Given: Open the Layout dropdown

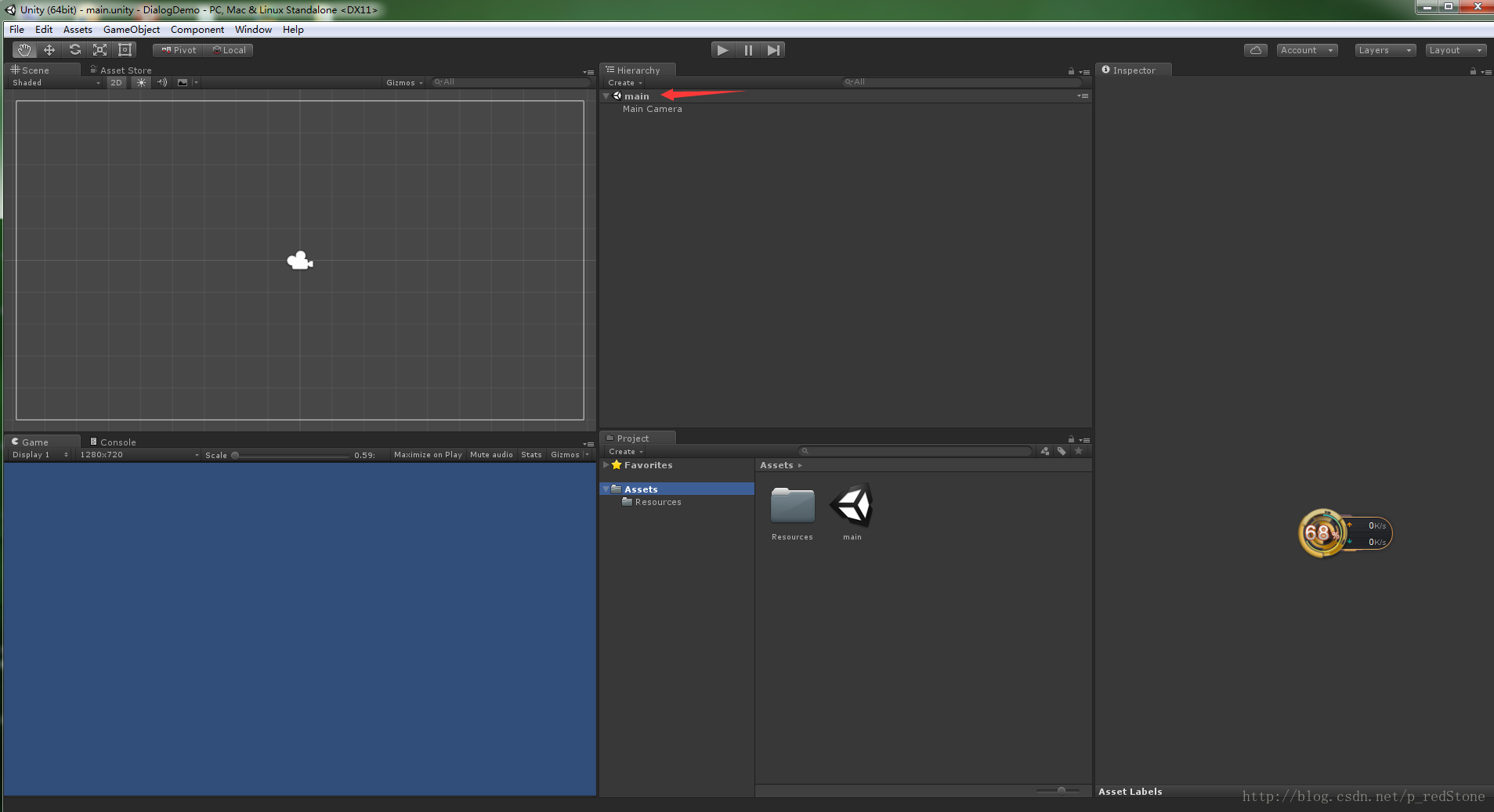Looking at the screenshot, I should 1455,50.
